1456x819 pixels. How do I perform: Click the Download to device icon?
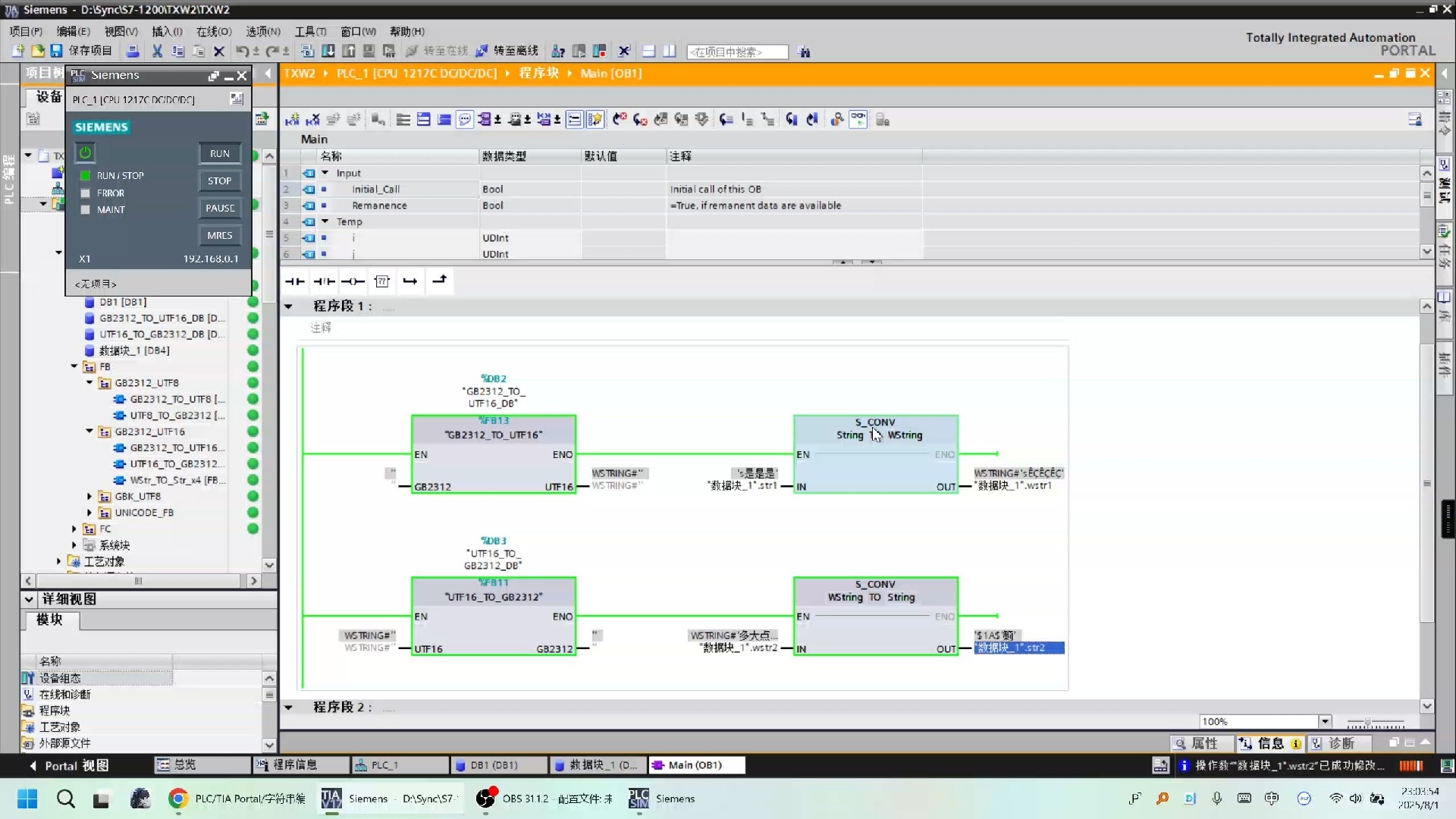pos(328,51)
